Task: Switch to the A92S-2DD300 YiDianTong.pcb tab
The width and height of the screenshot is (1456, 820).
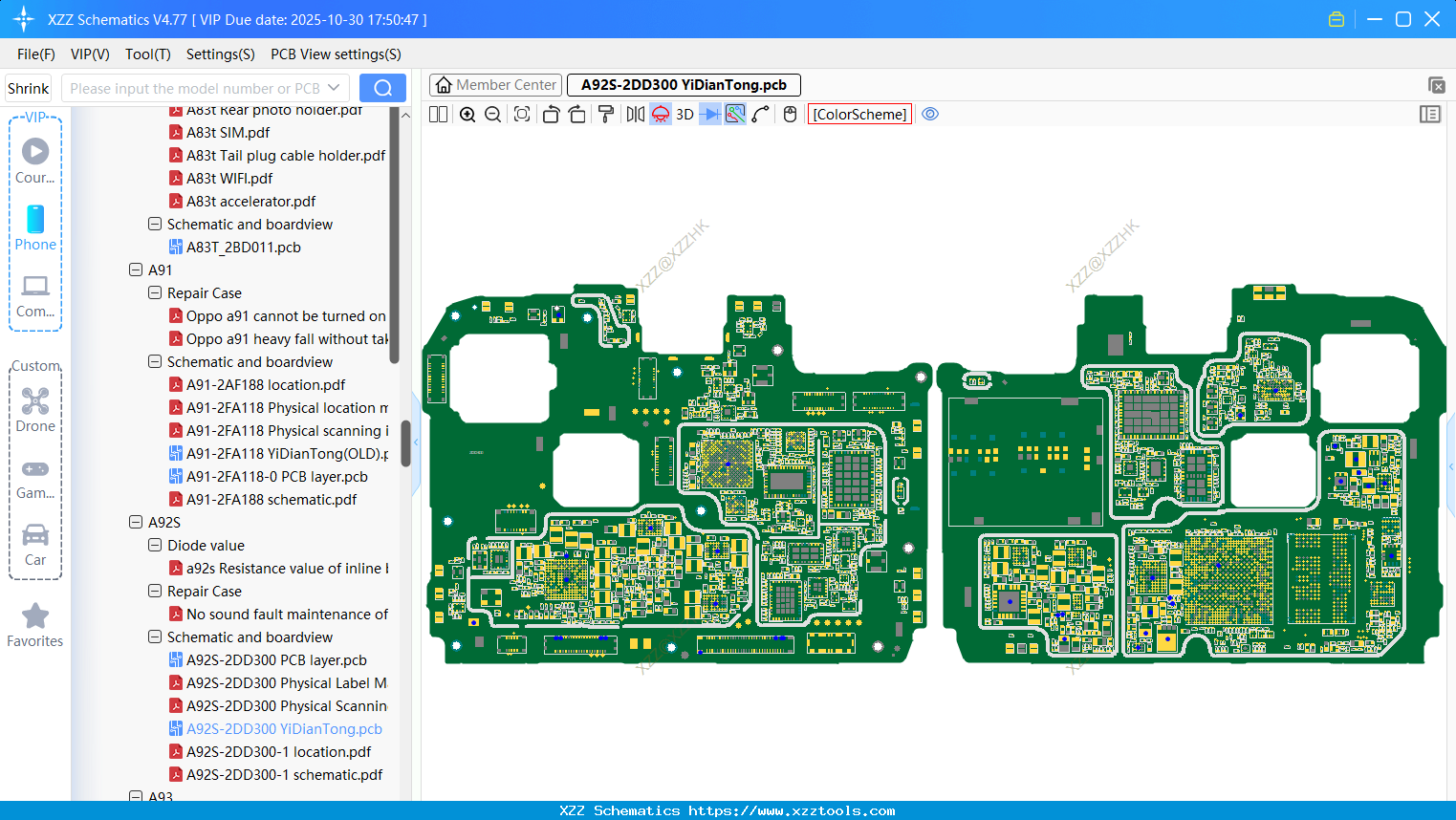Action: [x=683, y=84]
